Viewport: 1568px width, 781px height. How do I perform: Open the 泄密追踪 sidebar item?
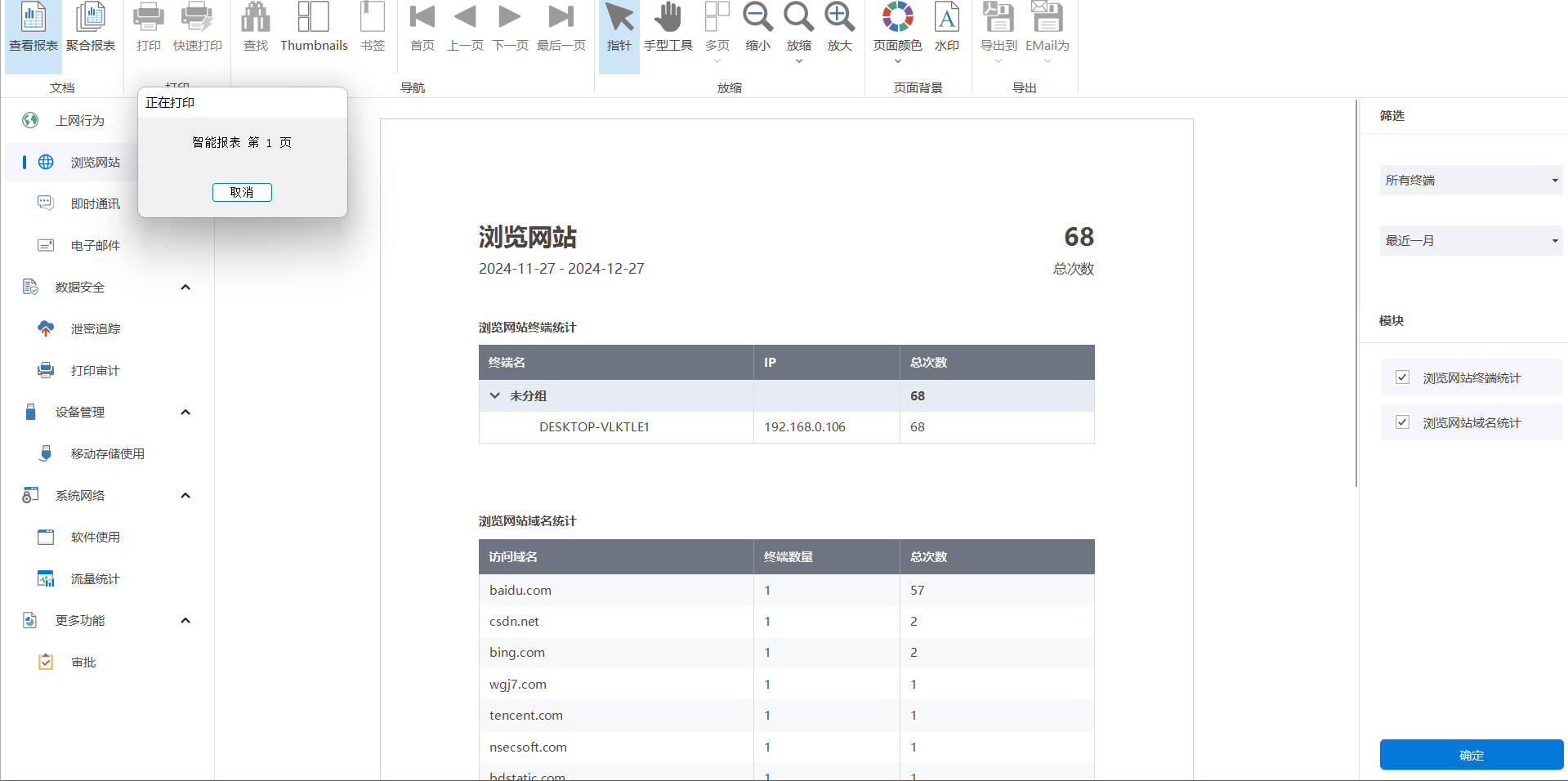(95, 328)
